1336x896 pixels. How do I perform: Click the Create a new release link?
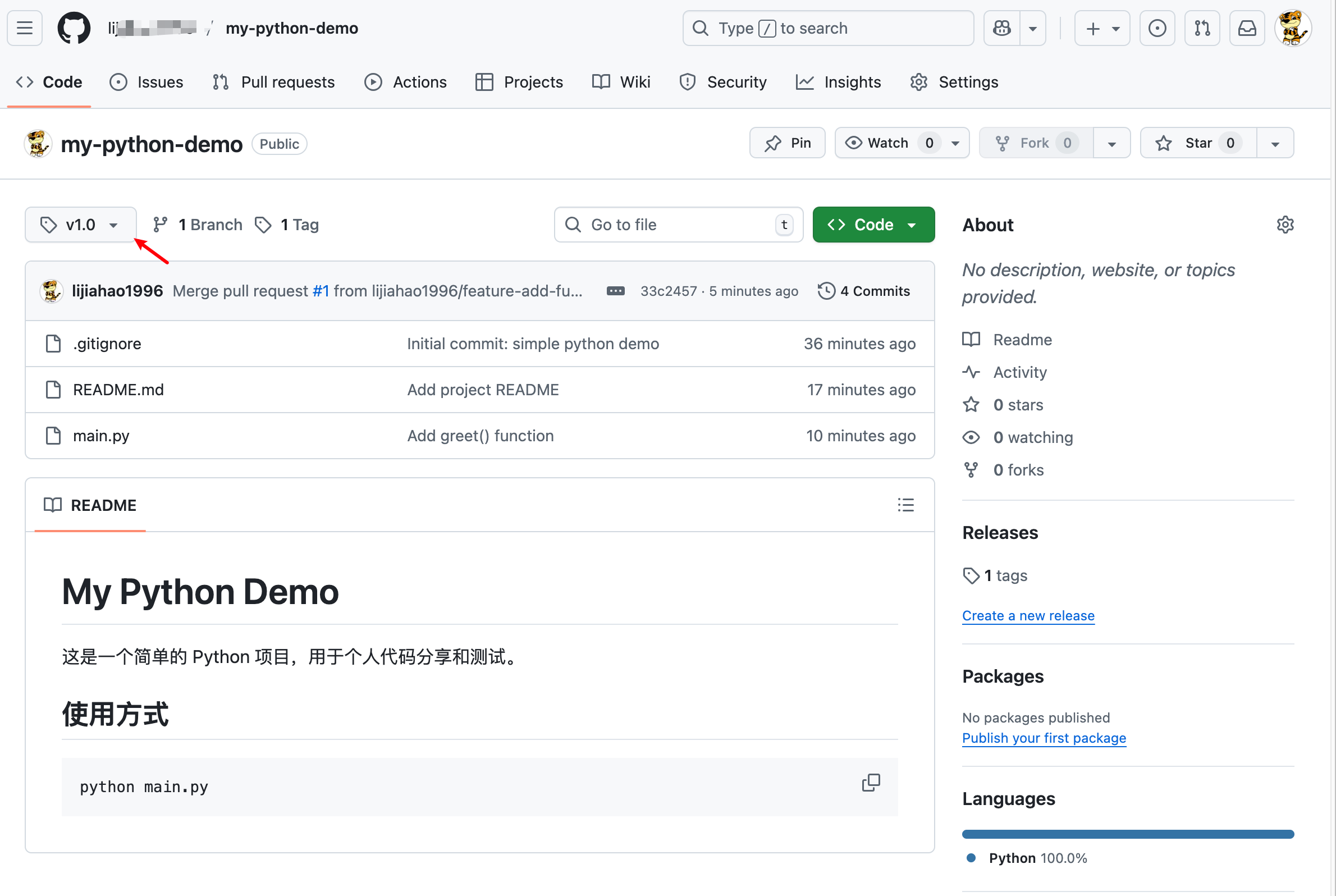click(1028, 615)
